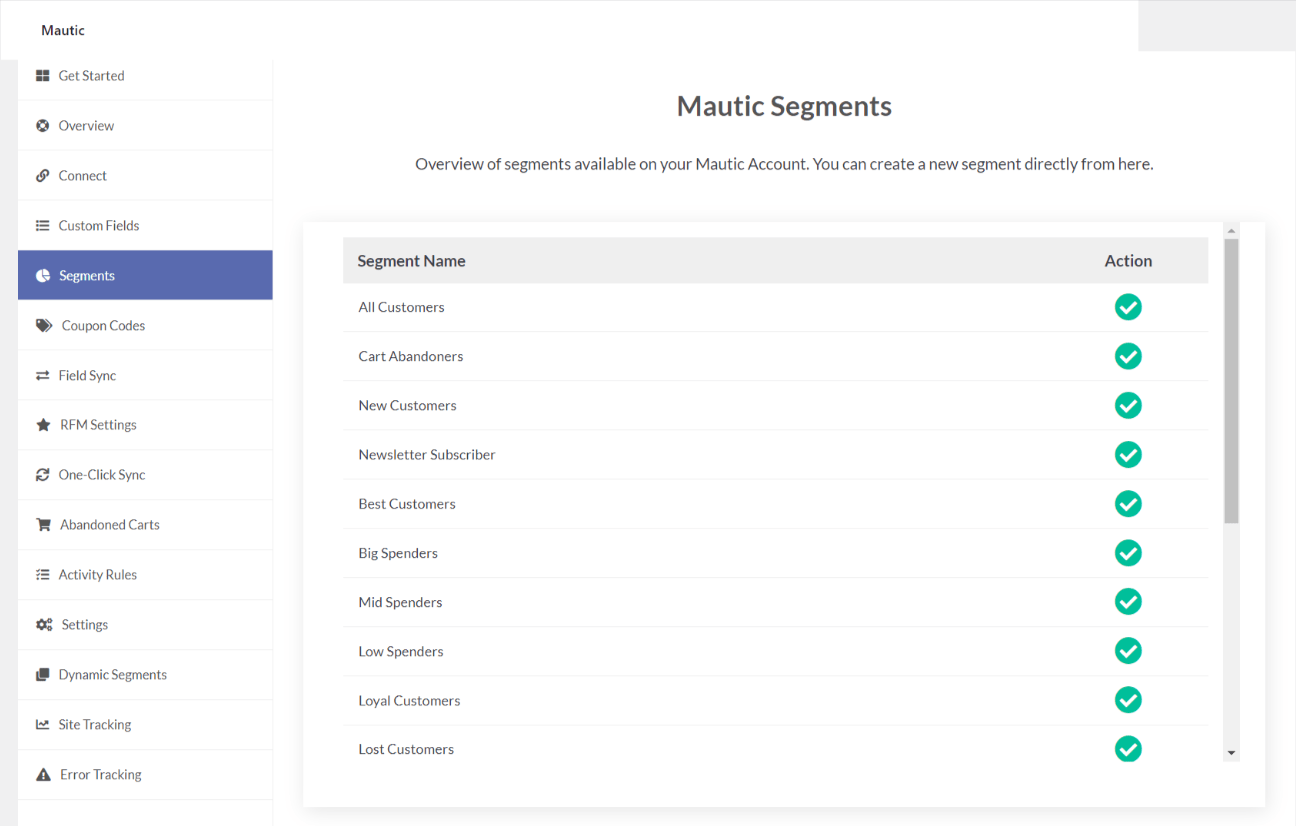Toggle the Big Spenders segment checkmark

(1128, 553)
